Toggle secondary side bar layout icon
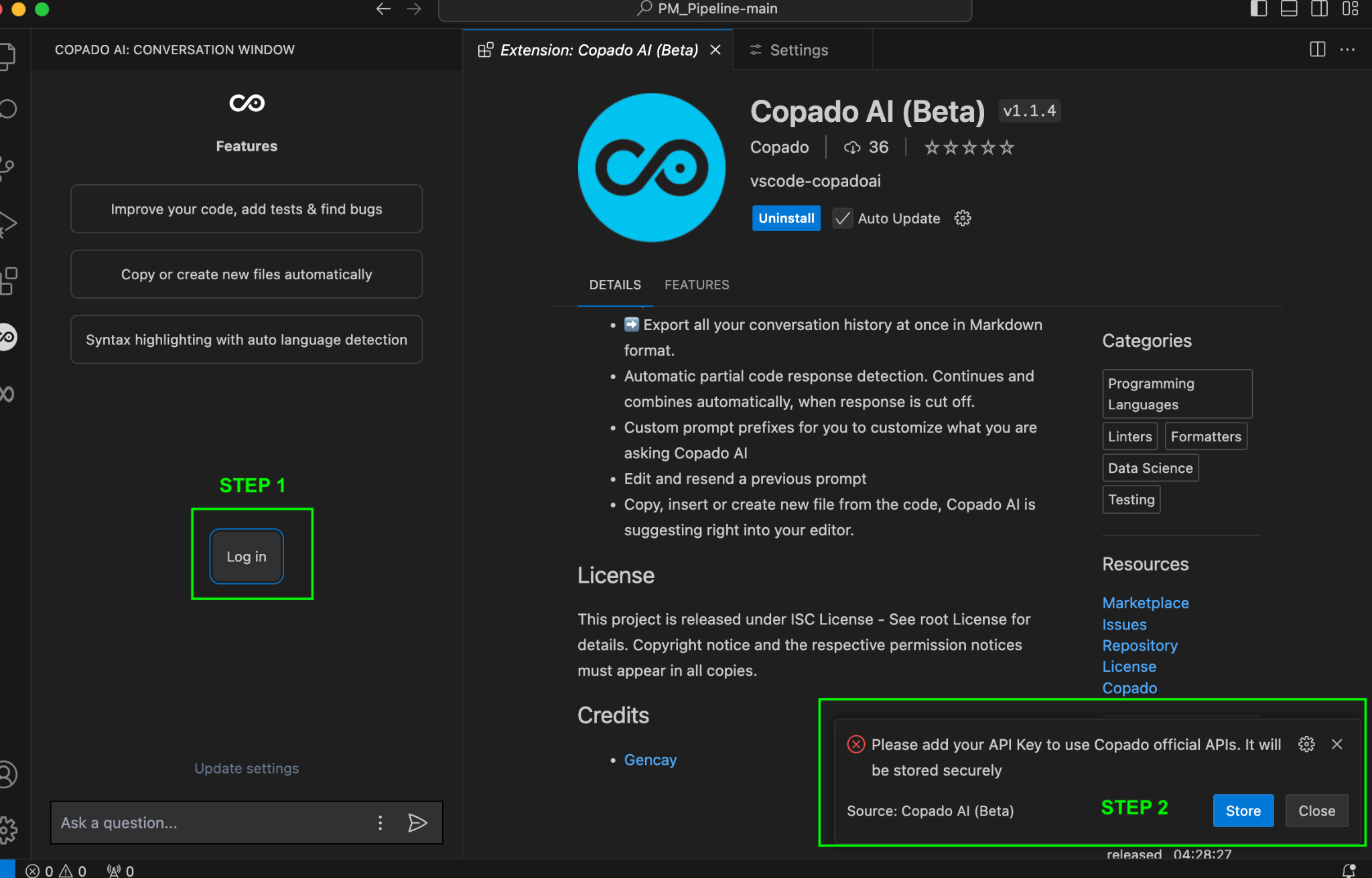 pyautogui.click(x=1320, y=9)
